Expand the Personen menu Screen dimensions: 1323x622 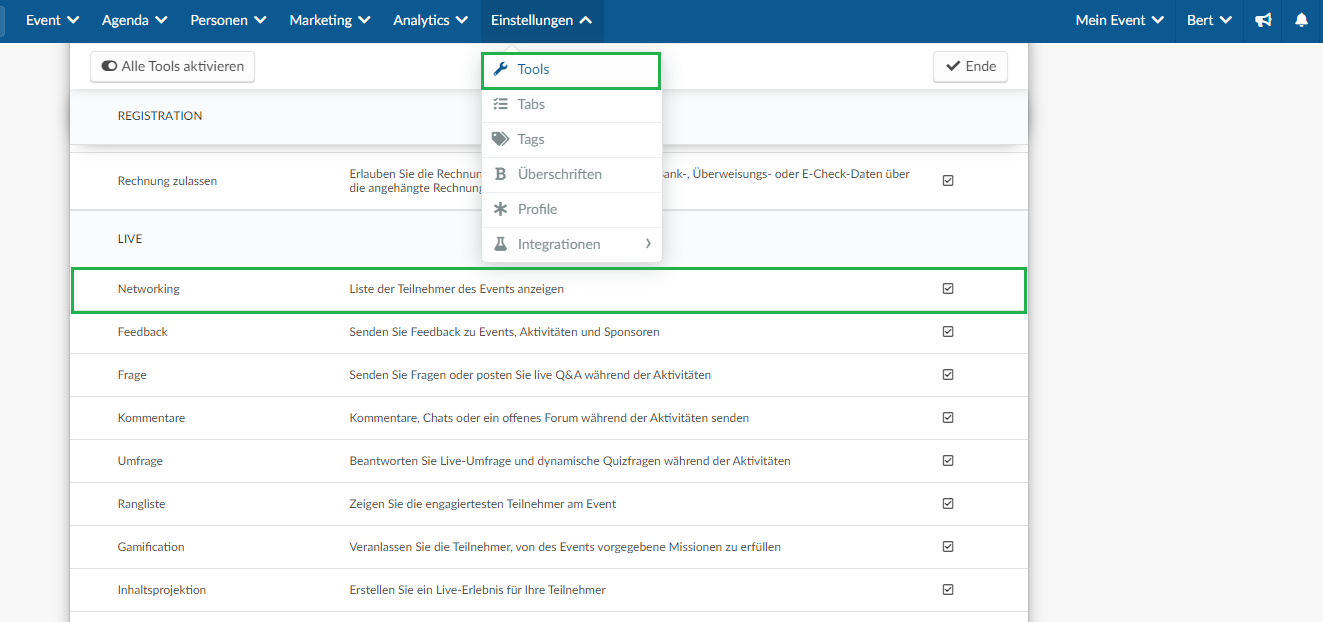click(228, 20)
